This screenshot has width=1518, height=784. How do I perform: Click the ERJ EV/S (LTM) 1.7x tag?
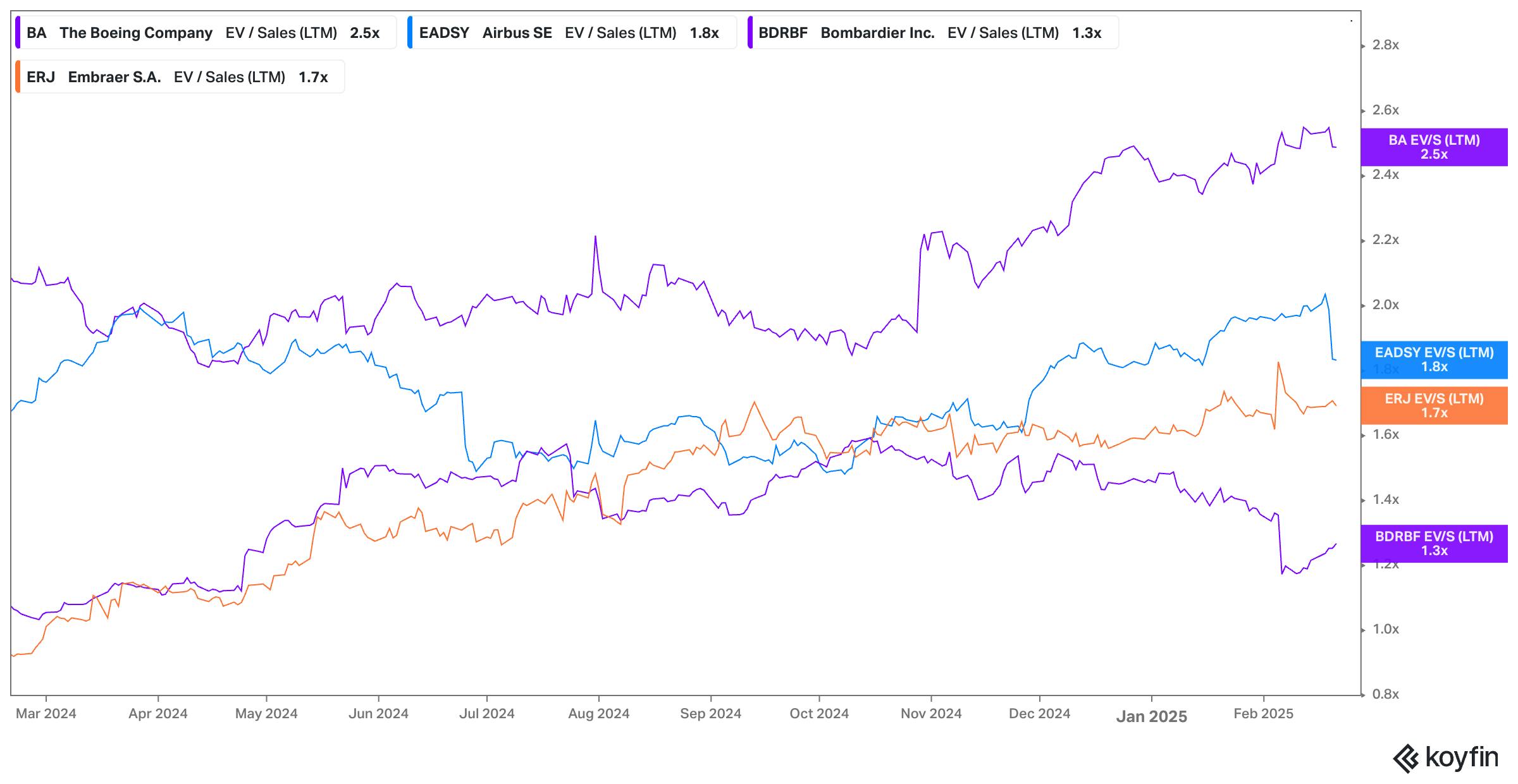pyautogui.click(x=1434, y=406)
